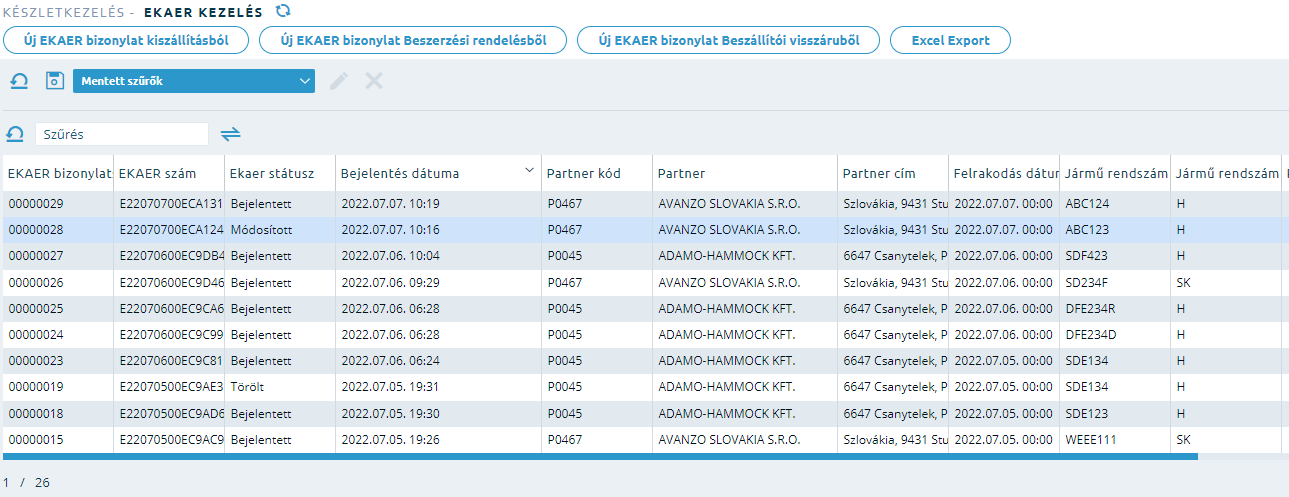
Task: Export the list with Excel Export button
Action: click(951, 40)
